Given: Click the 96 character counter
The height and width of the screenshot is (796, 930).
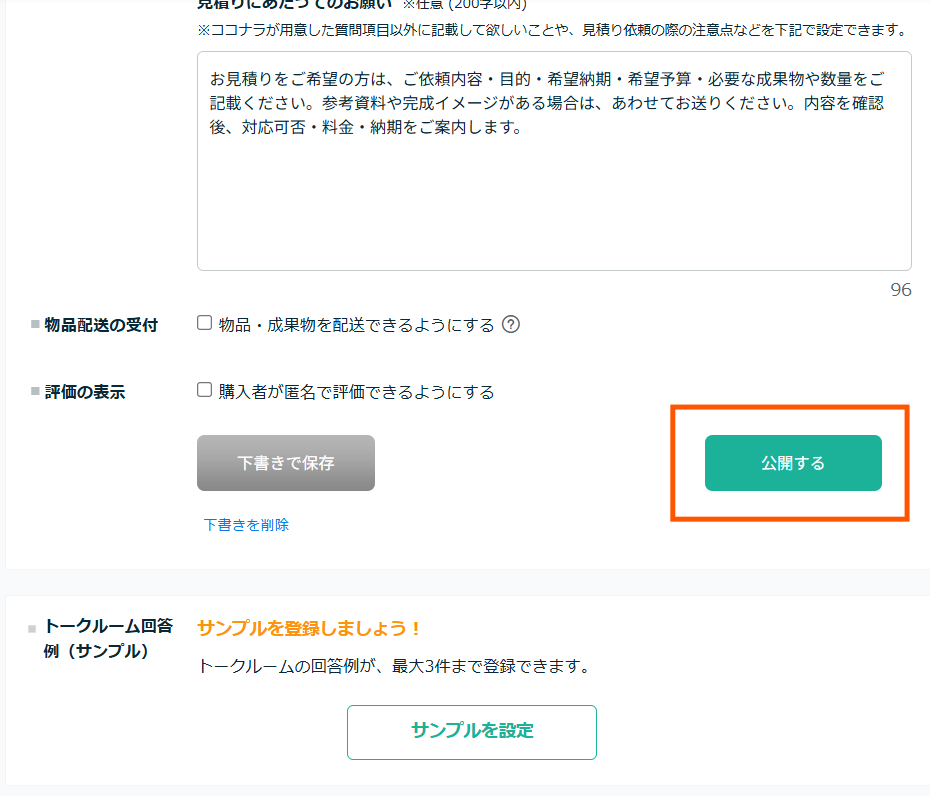Looking at the screenshot, I should pyautogui.click(x=900, y=289).
